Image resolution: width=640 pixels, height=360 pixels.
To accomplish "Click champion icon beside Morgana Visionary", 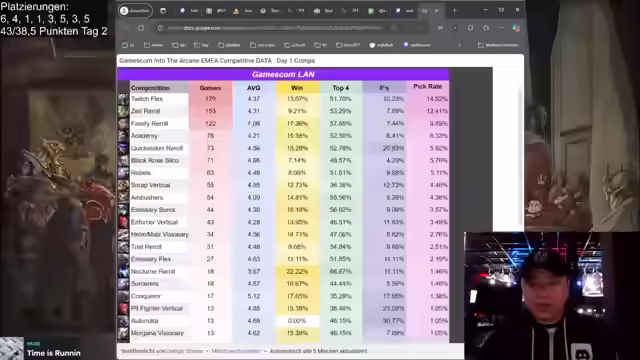I will [123, 333].
